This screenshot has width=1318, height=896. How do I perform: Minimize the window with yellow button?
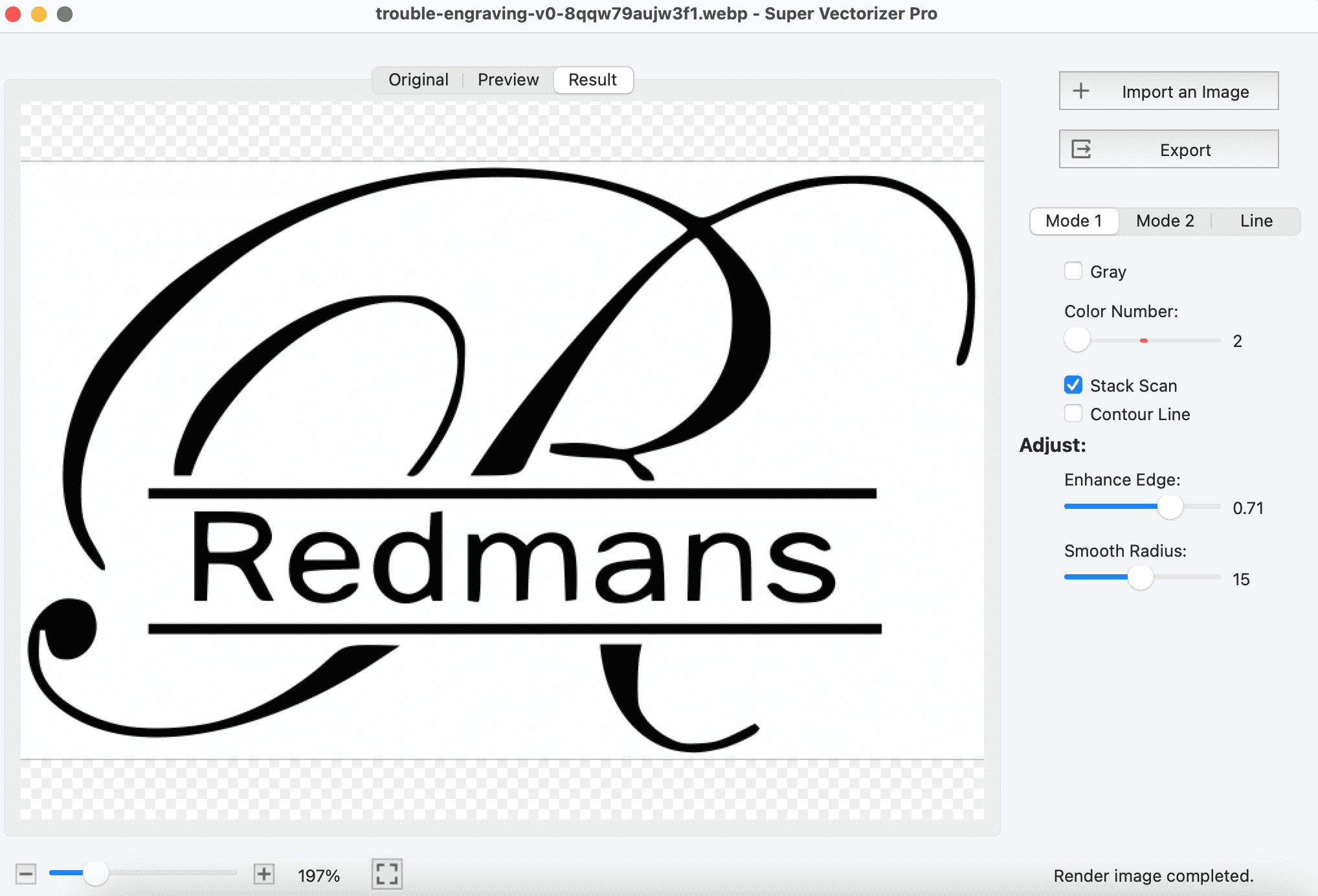39,14
